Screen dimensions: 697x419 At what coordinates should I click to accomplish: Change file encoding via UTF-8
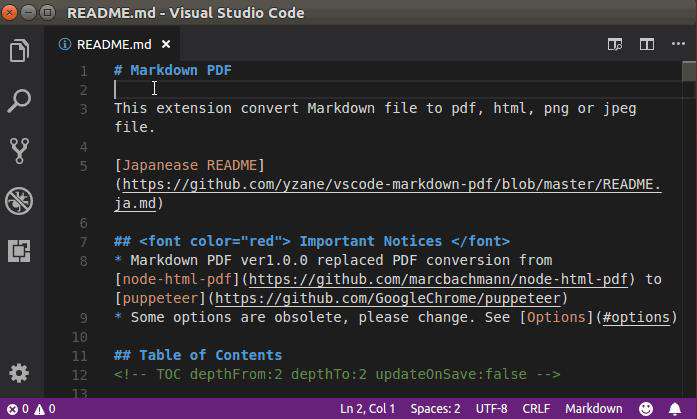(x=492, y=409)
